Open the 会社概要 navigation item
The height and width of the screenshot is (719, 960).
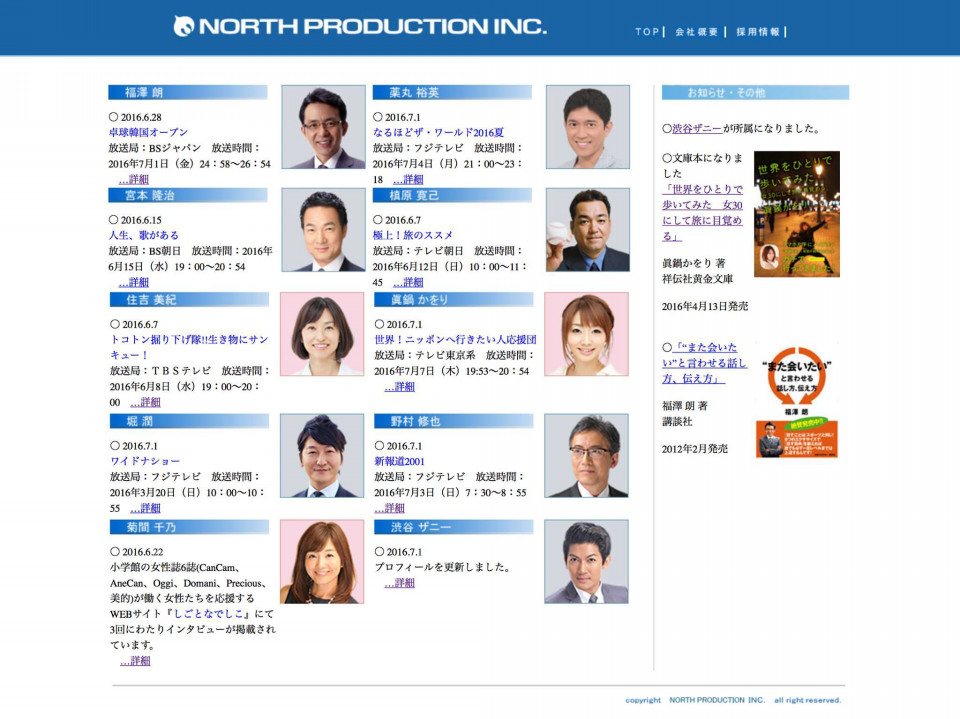pos(696,32)
